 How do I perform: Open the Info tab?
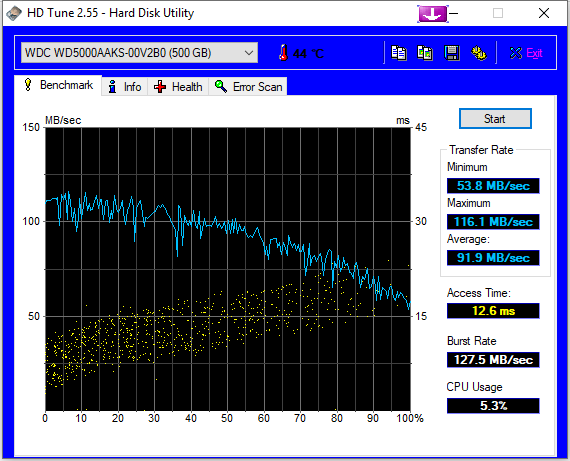point(125,87)
